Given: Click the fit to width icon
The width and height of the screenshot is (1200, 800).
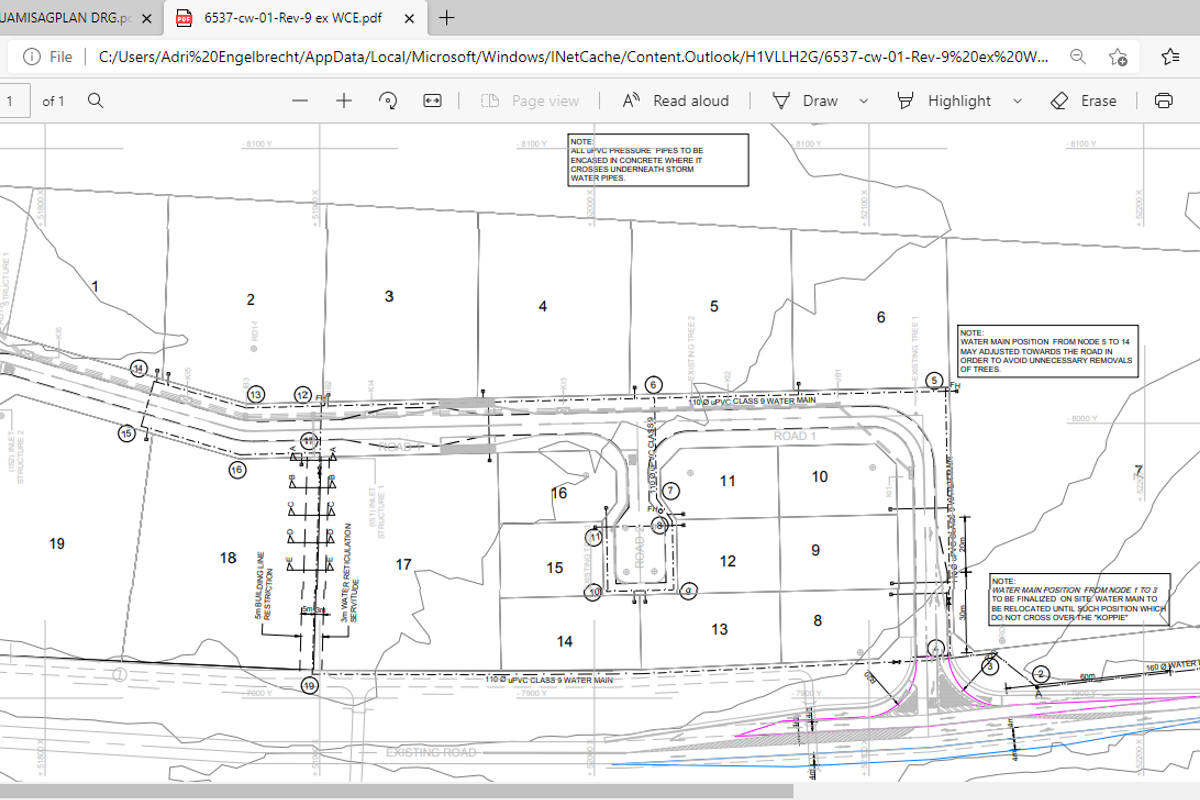Looking at the screenshot, I should tap(432, 101).
